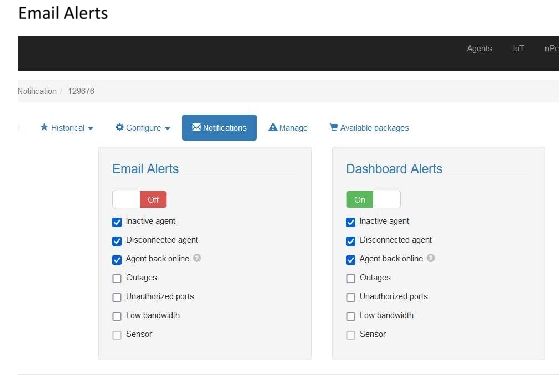Image resolution: width=560 pixels, height=375 pixels.
Task: Click the help icon beside Email Agent back online
Action: (197, 258)
